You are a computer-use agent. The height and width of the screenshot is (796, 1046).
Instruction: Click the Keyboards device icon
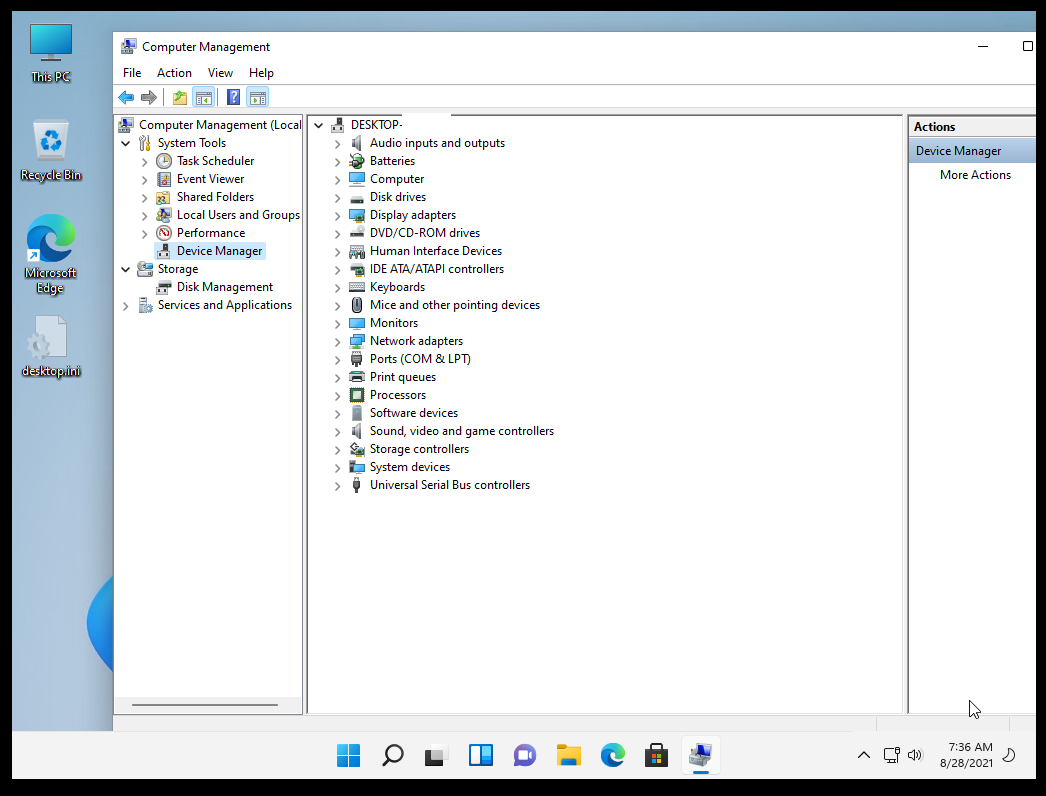coord(357,287)
